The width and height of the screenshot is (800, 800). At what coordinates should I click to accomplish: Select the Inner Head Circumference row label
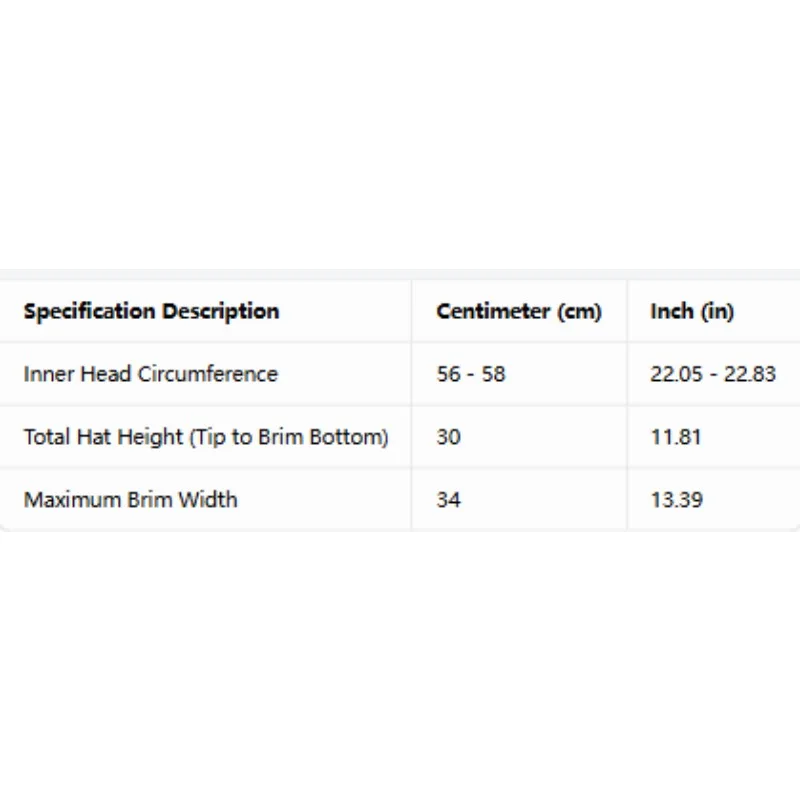coord(151,373)
